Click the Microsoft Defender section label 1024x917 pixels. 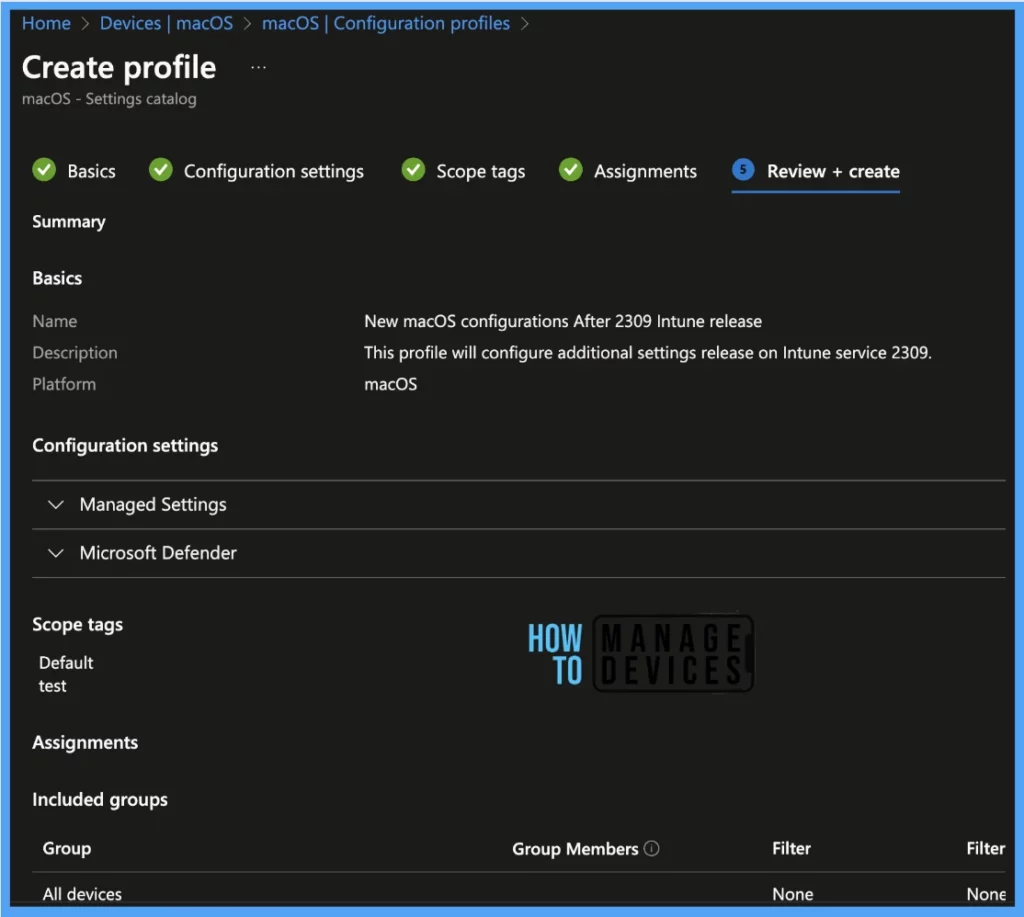(x=158, y=553)
